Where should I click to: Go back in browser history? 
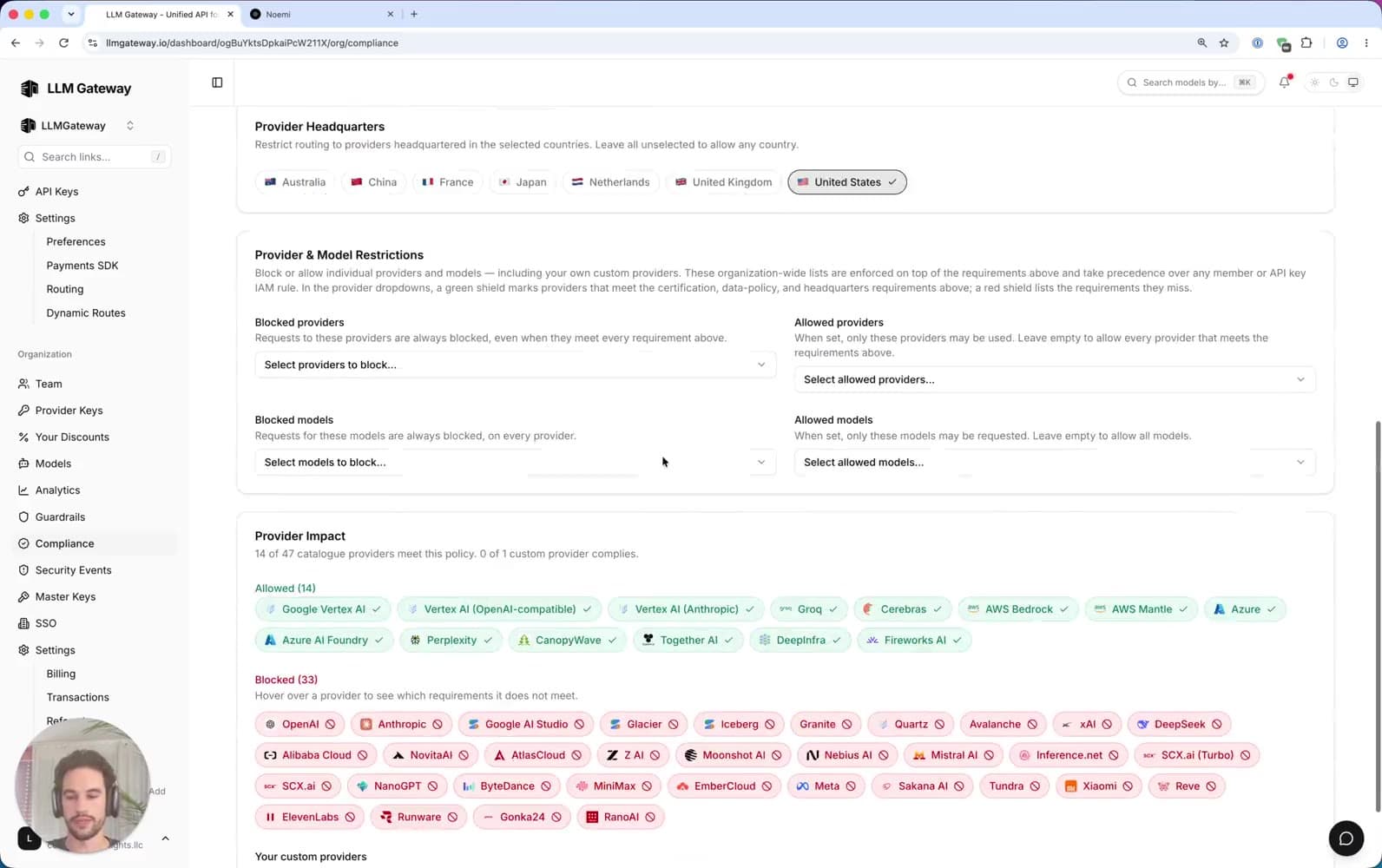[x=16, y=43]
